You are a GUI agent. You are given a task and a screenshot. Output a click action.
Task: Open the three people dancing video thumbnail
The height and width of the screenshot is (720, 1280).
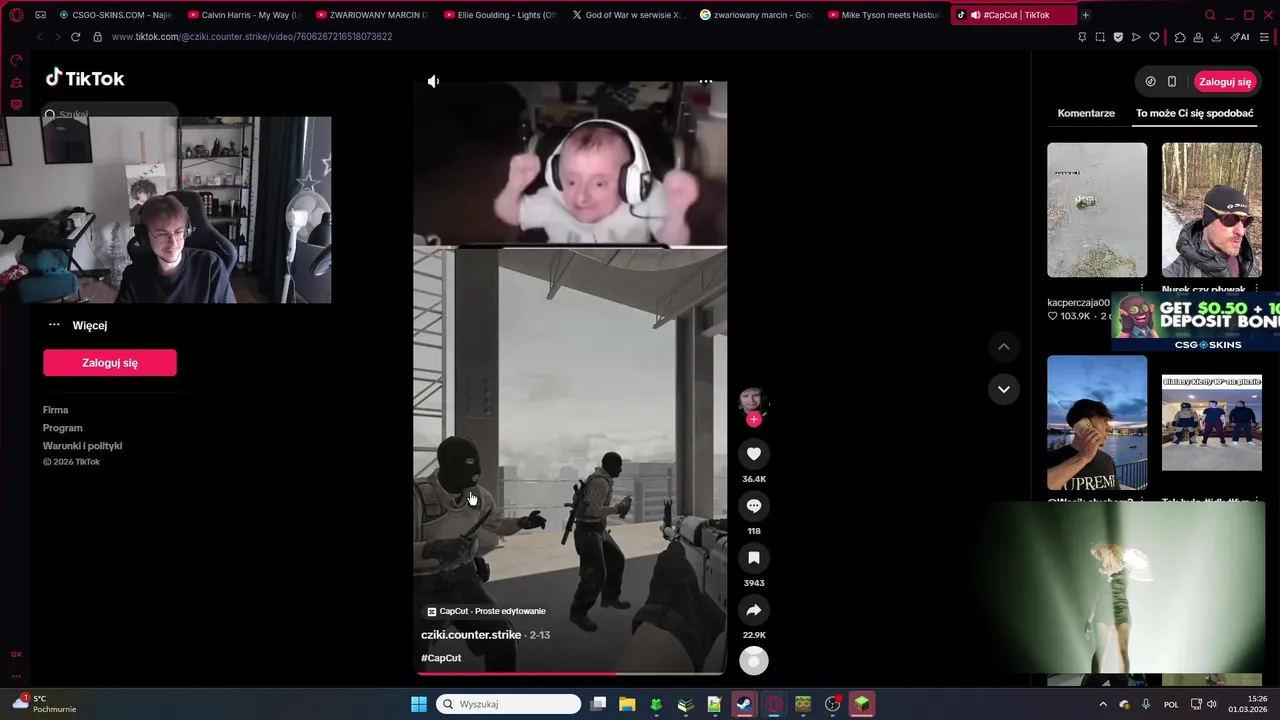tap(1212, 423)
